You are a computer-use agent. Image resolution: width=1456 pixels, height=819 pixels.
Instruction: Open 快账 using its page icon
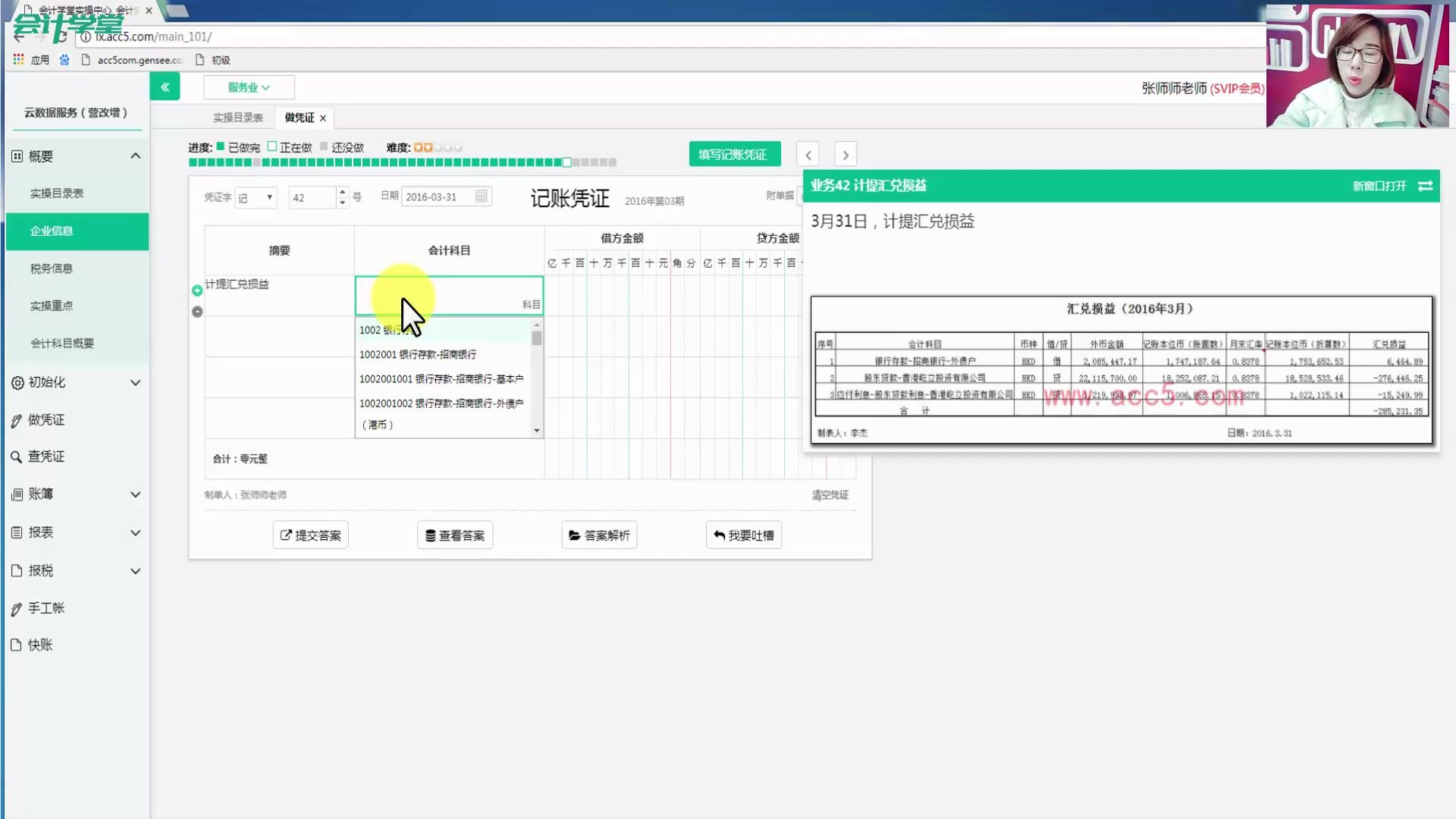point(17,645)
